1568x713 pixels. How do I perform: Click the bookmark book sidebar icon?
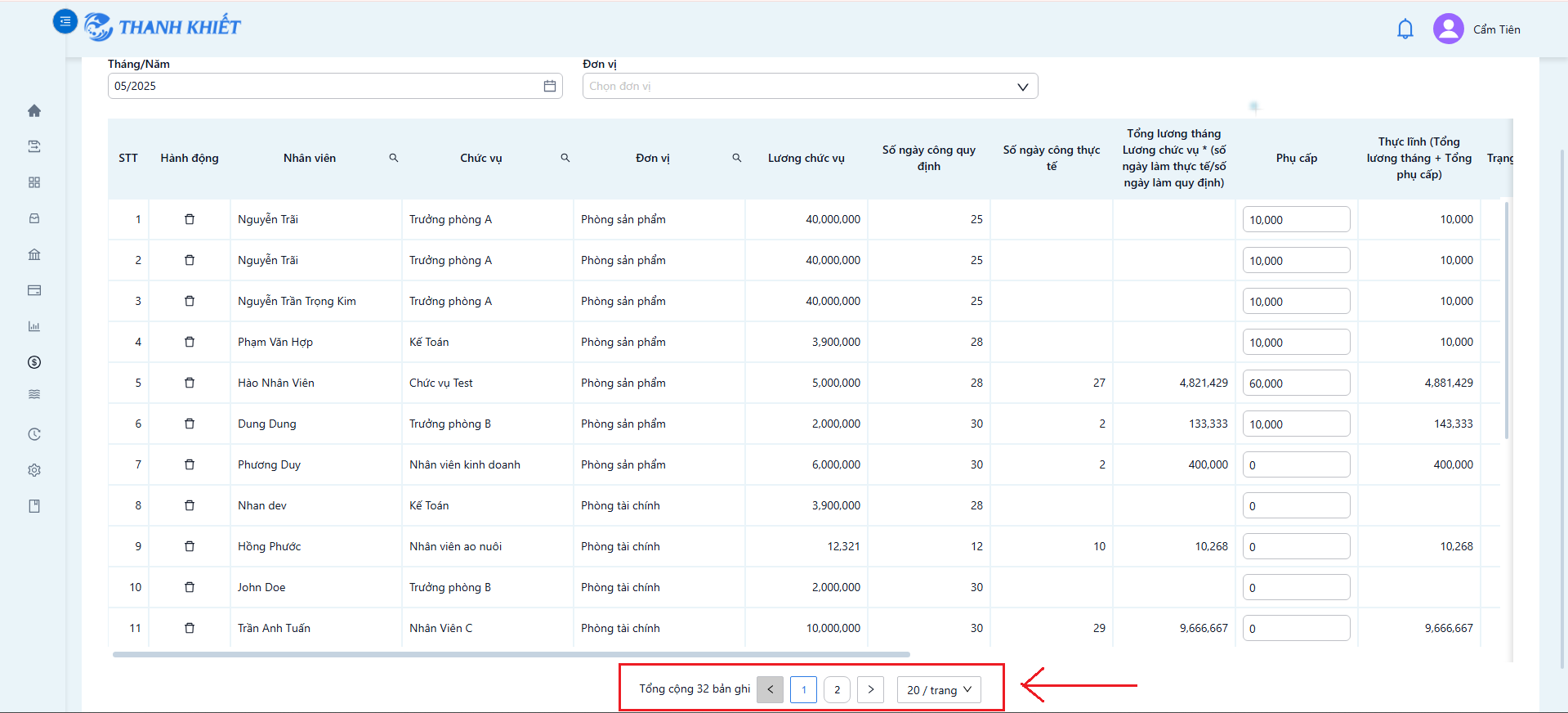click(34, 506)
